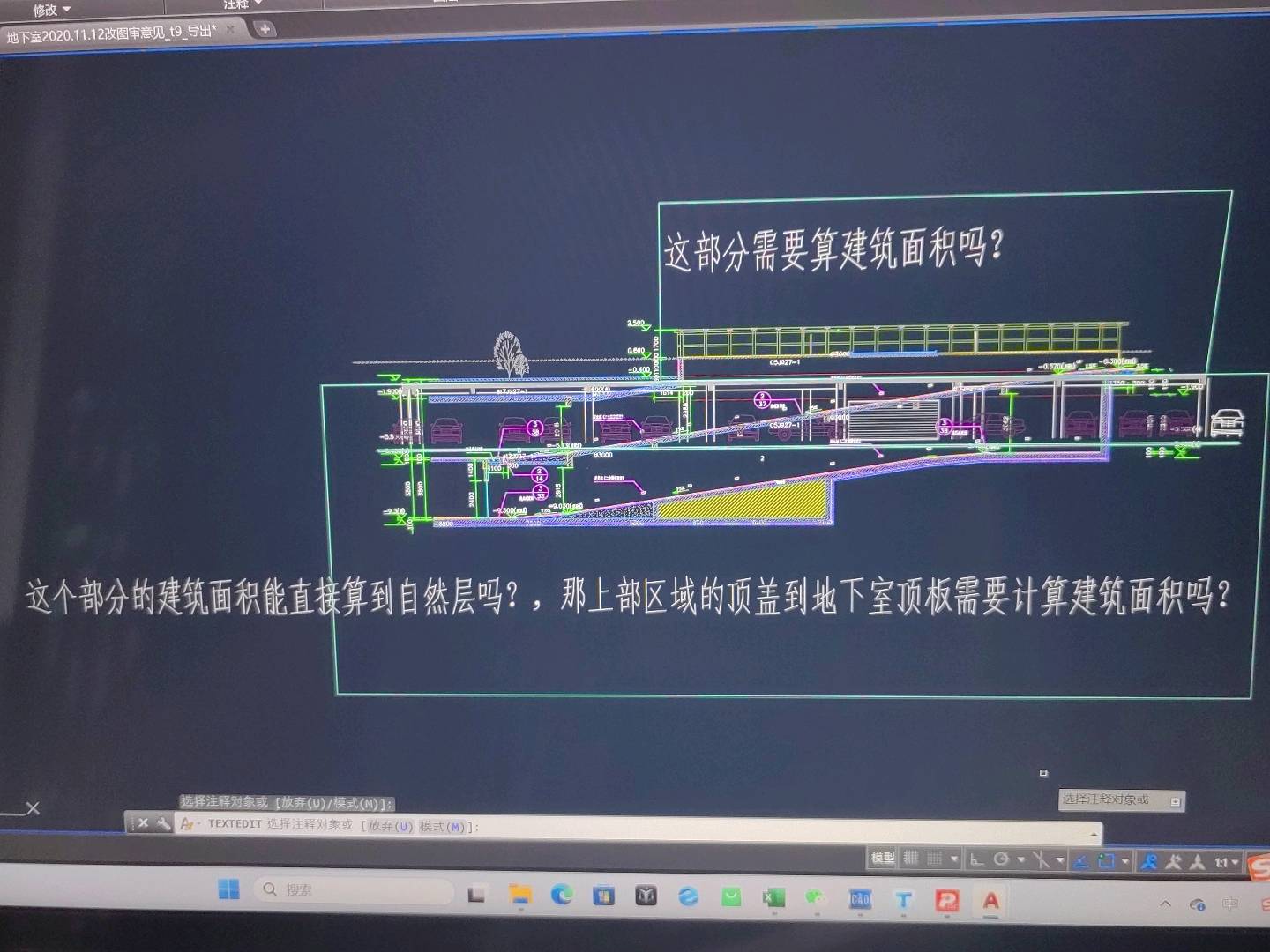Expand the 注释 (Annotation) ribbon panel
Image resolution: width=1270 pixels, height=952 pixels.
[243, 4]
